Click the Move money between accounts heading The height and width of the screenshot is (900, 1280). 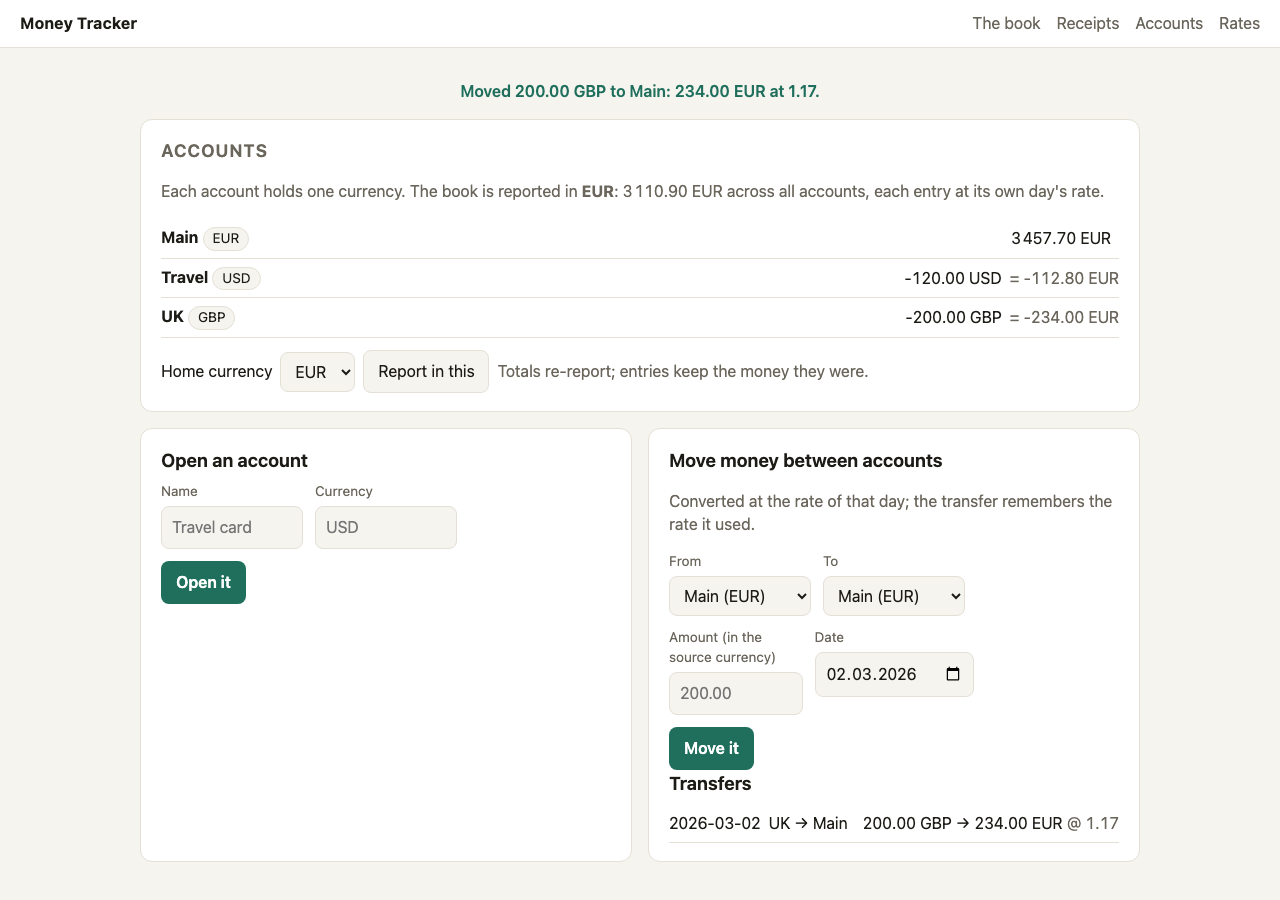806,460
